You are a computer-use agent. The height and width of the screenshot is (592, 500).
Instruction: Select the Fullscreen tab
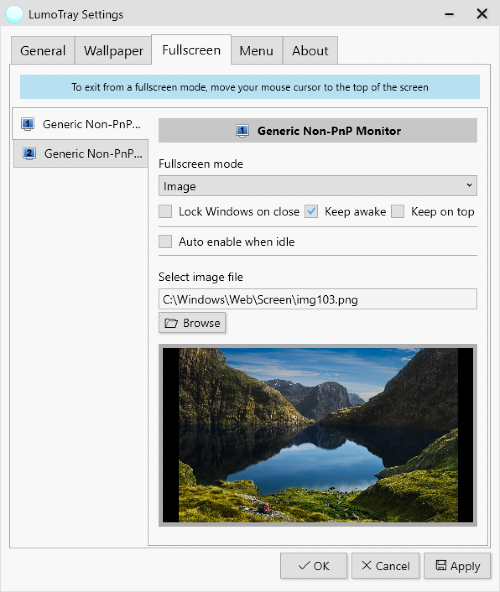191,50
